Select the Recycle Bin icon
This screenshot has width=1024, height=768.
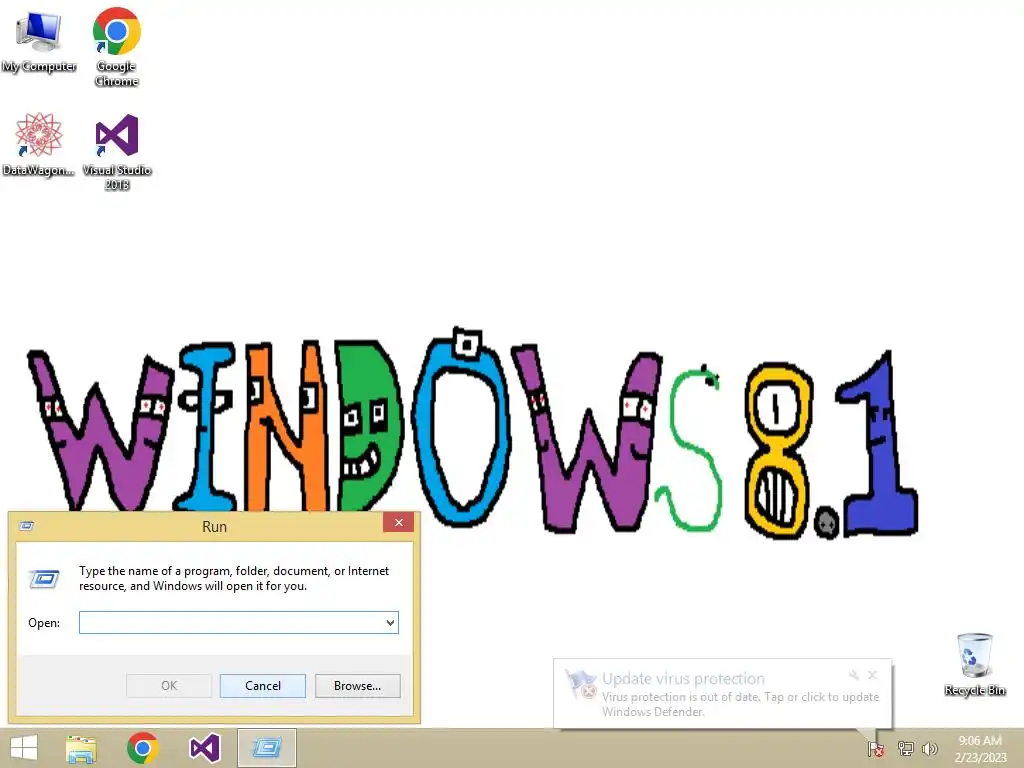tap(974, 664)
